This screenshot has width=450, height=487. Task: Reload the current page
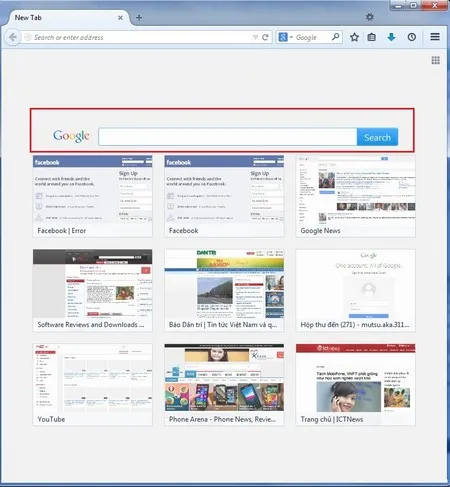point(265,37)
